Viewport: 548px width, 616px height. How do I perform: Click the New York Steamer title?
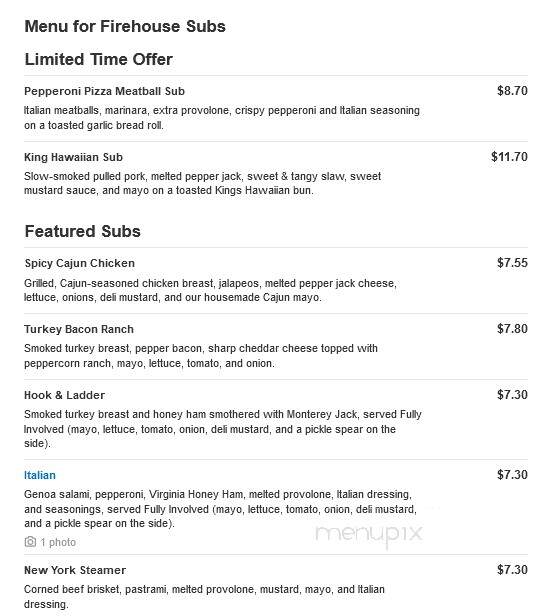(75, 570)
